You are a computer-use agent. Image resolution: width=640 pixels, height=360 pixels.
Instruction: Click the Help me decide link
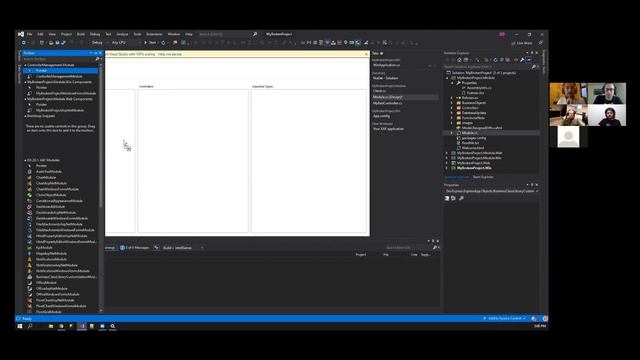click(x=170, y=54)
